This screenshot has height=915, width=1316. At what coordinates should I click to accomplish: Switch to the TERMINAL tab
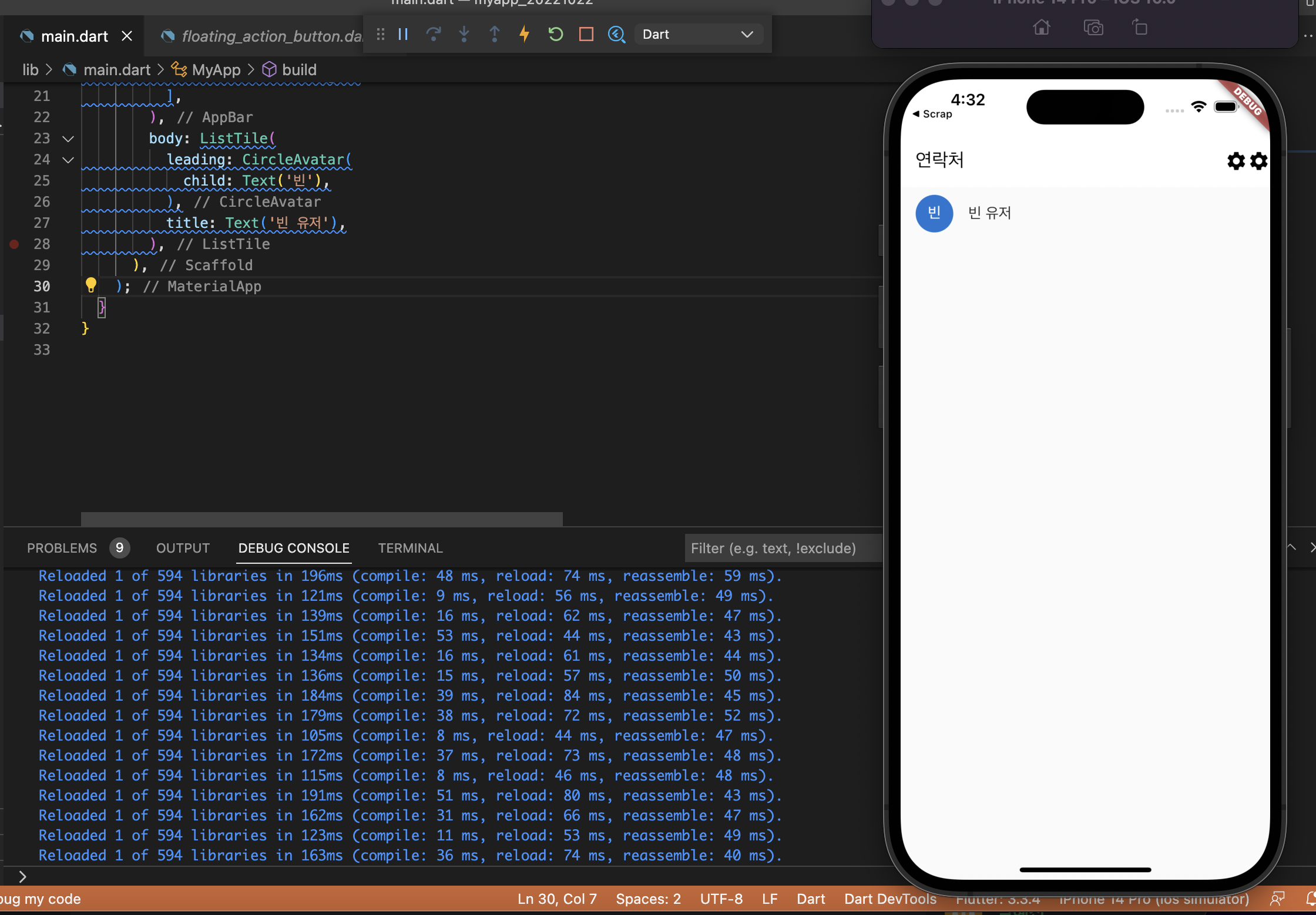[x=410, y=548]
